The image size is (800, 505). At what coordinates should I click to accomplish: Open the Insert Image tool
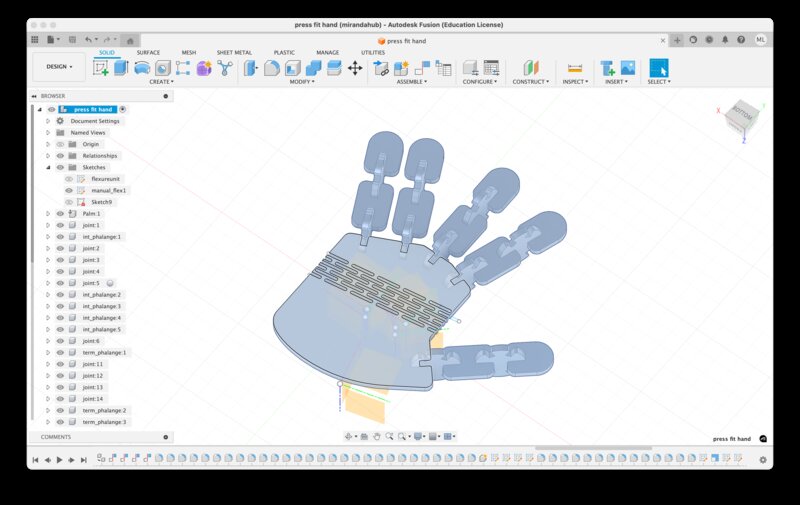[x=627, y=68]
